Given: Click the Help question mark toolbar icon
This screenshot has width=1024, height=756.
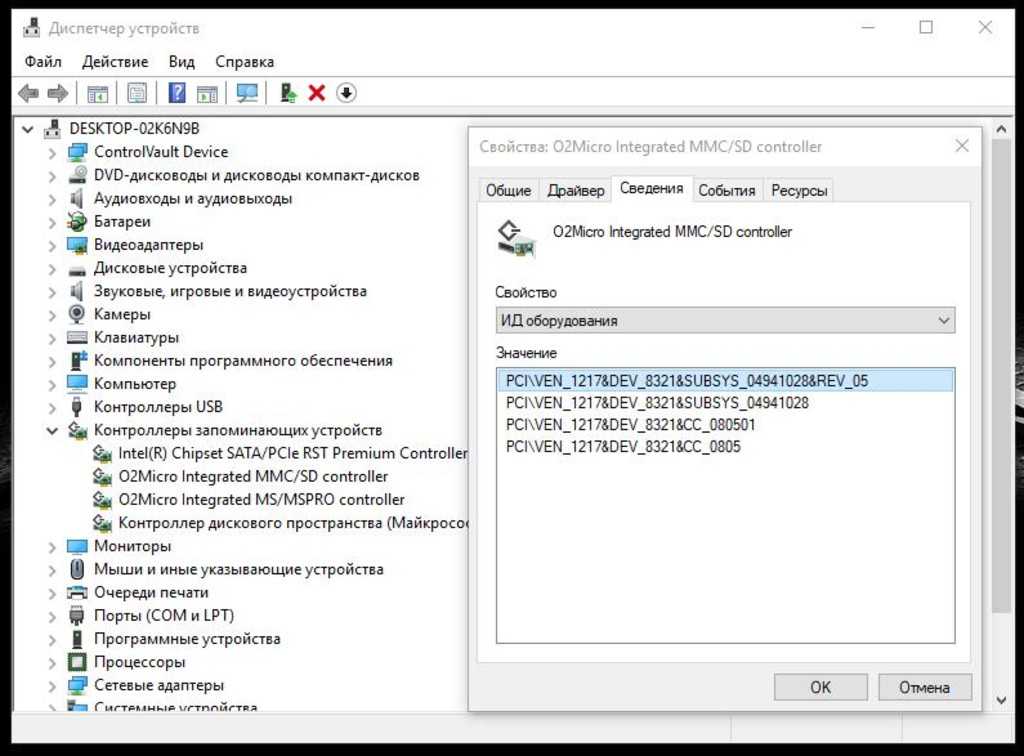Looking at the screenshot, I should click(x=177, y=93).
